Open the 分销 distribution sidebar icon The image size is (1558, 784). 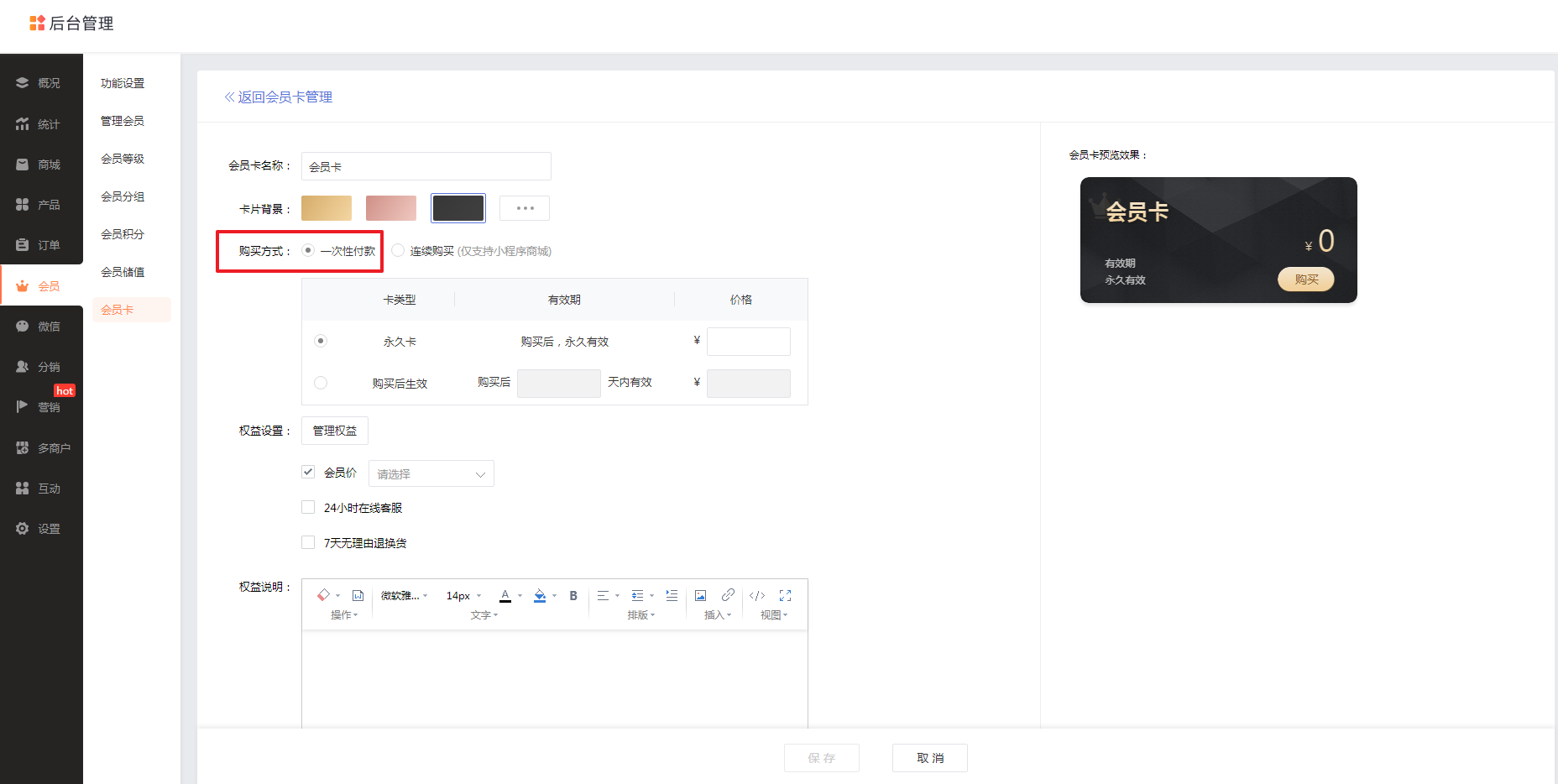pyautogui.click(x=23, y=367)
